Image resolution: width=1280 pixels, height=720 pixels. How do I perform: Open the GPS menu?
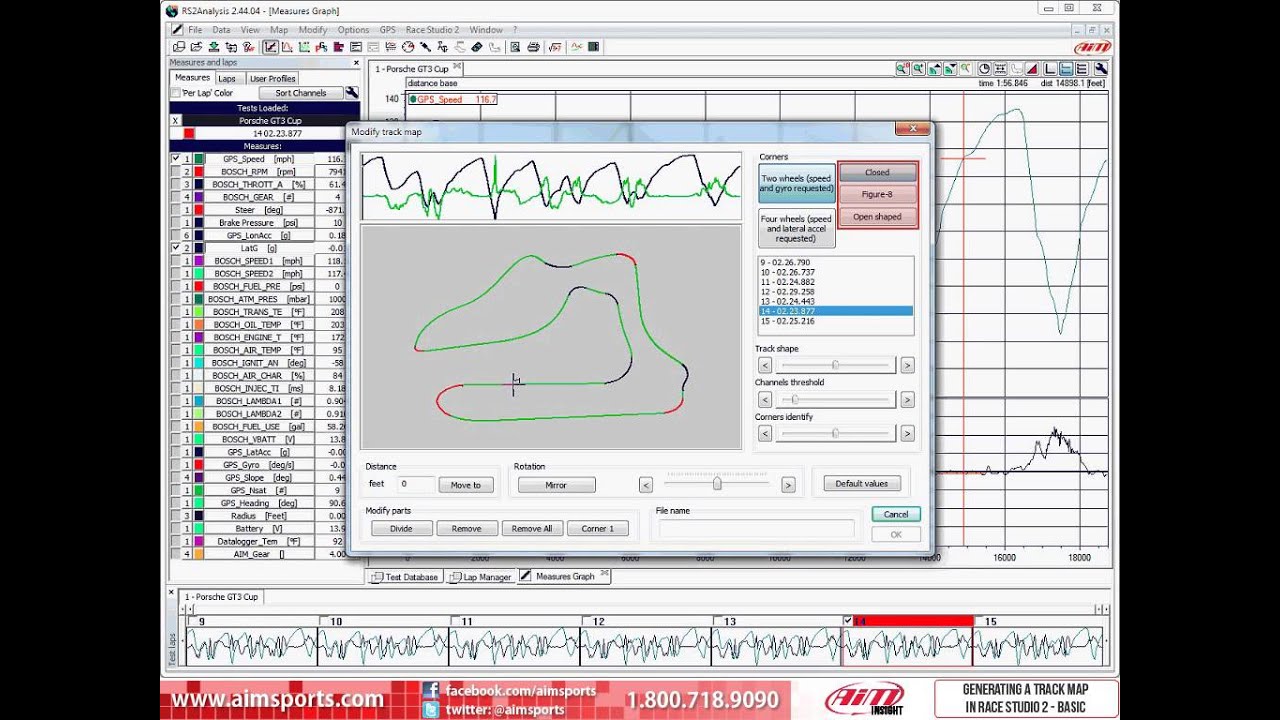tap(387, 30)
